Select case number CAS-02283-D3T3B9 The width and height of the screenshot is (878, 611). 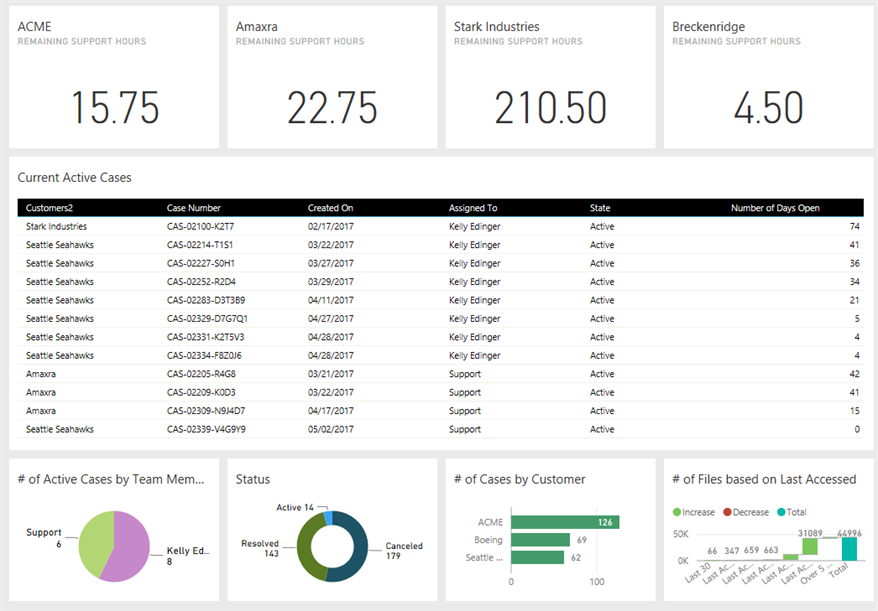coord(206,300)
